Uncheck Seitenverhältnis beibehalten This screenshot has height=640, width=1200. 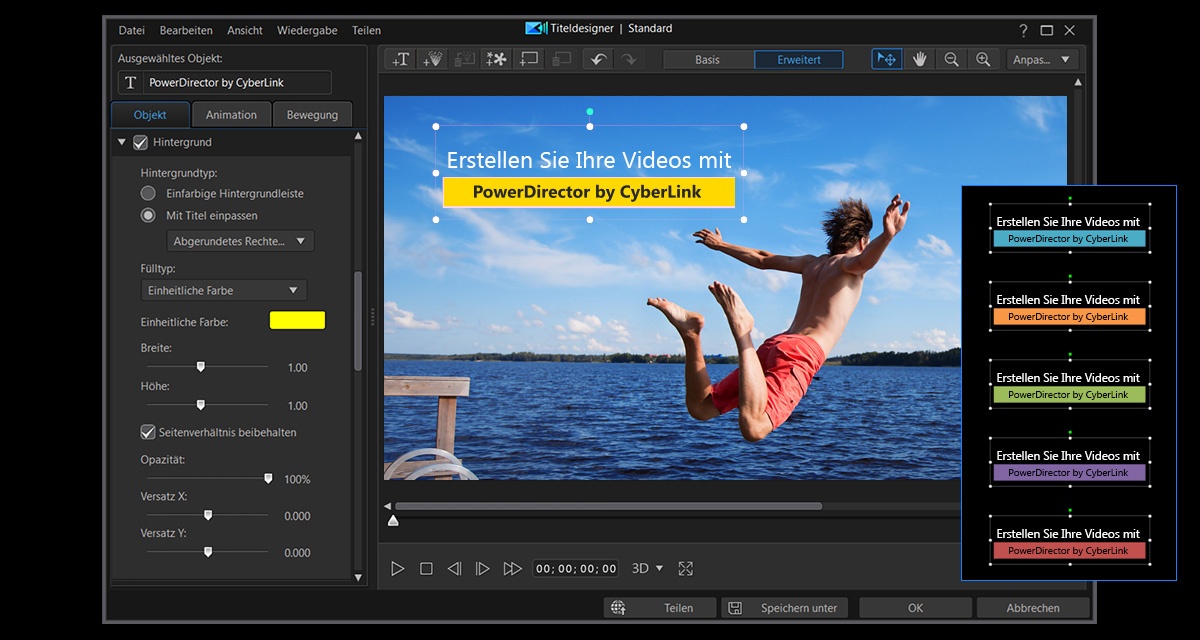(148, 432)
